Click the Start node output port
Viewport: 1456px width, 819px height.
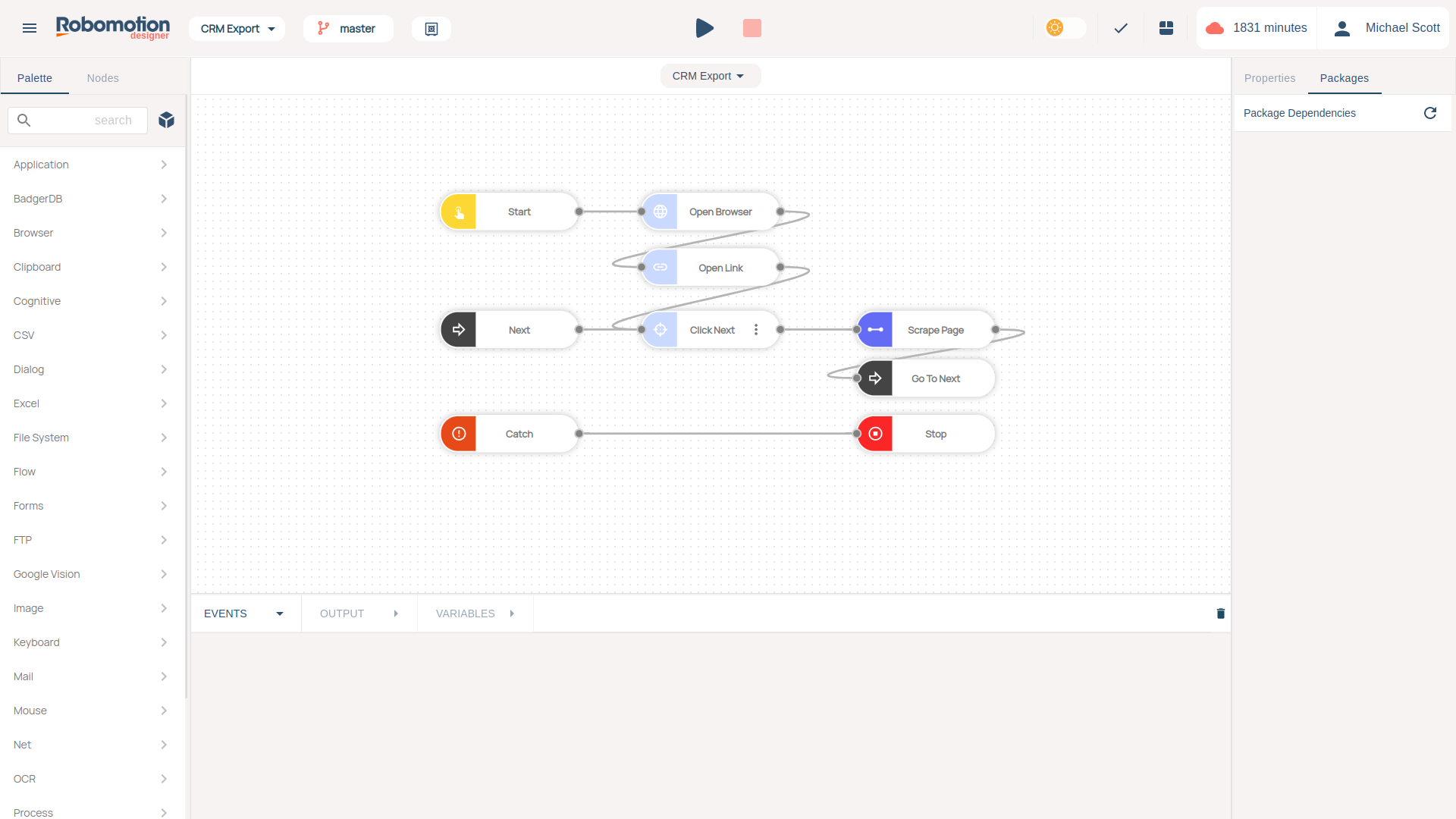579,212
